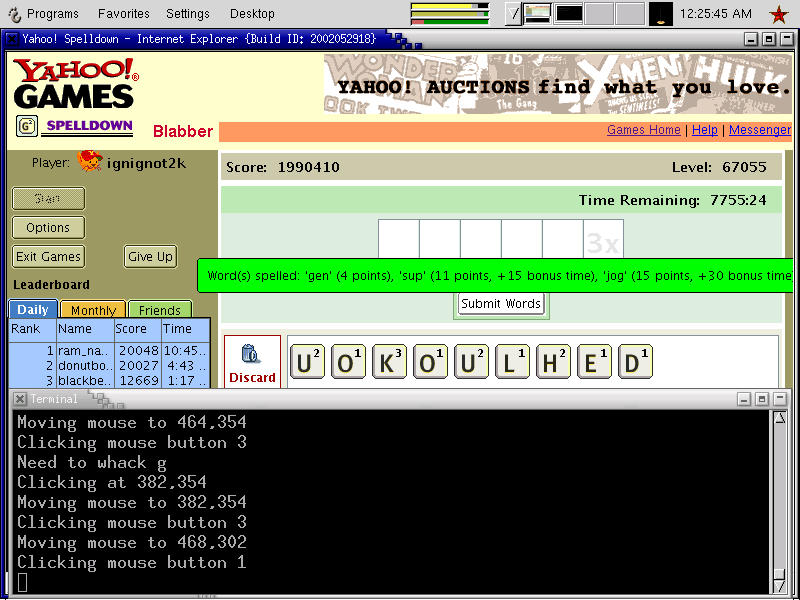Pick the K tile
The width and height of the screenshot is (800, 600).
(389, 362)
